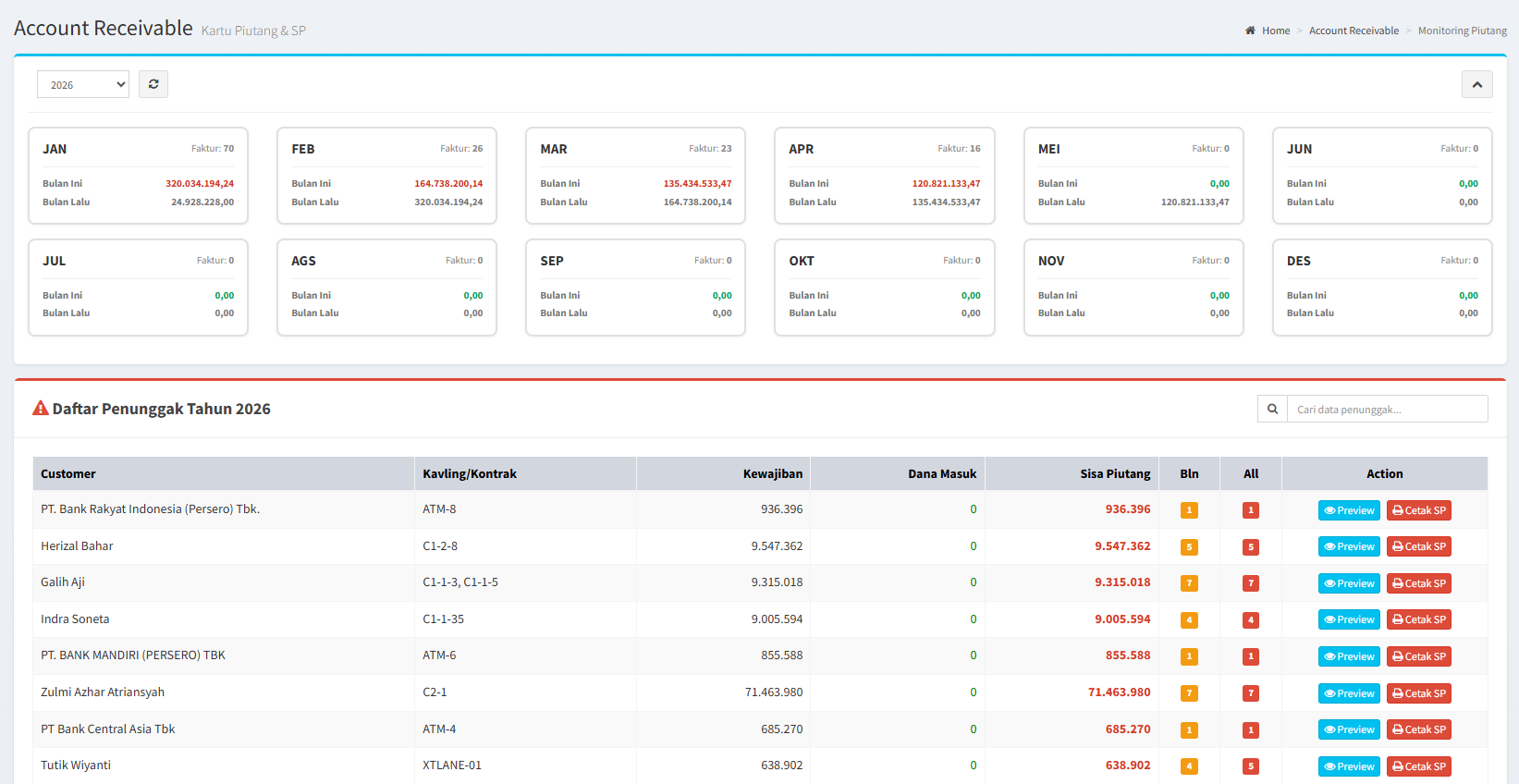Open the 2026 year dropdown
This screenshot has width=1519, height=784.
pyautogui.click(x=83, y=84)
